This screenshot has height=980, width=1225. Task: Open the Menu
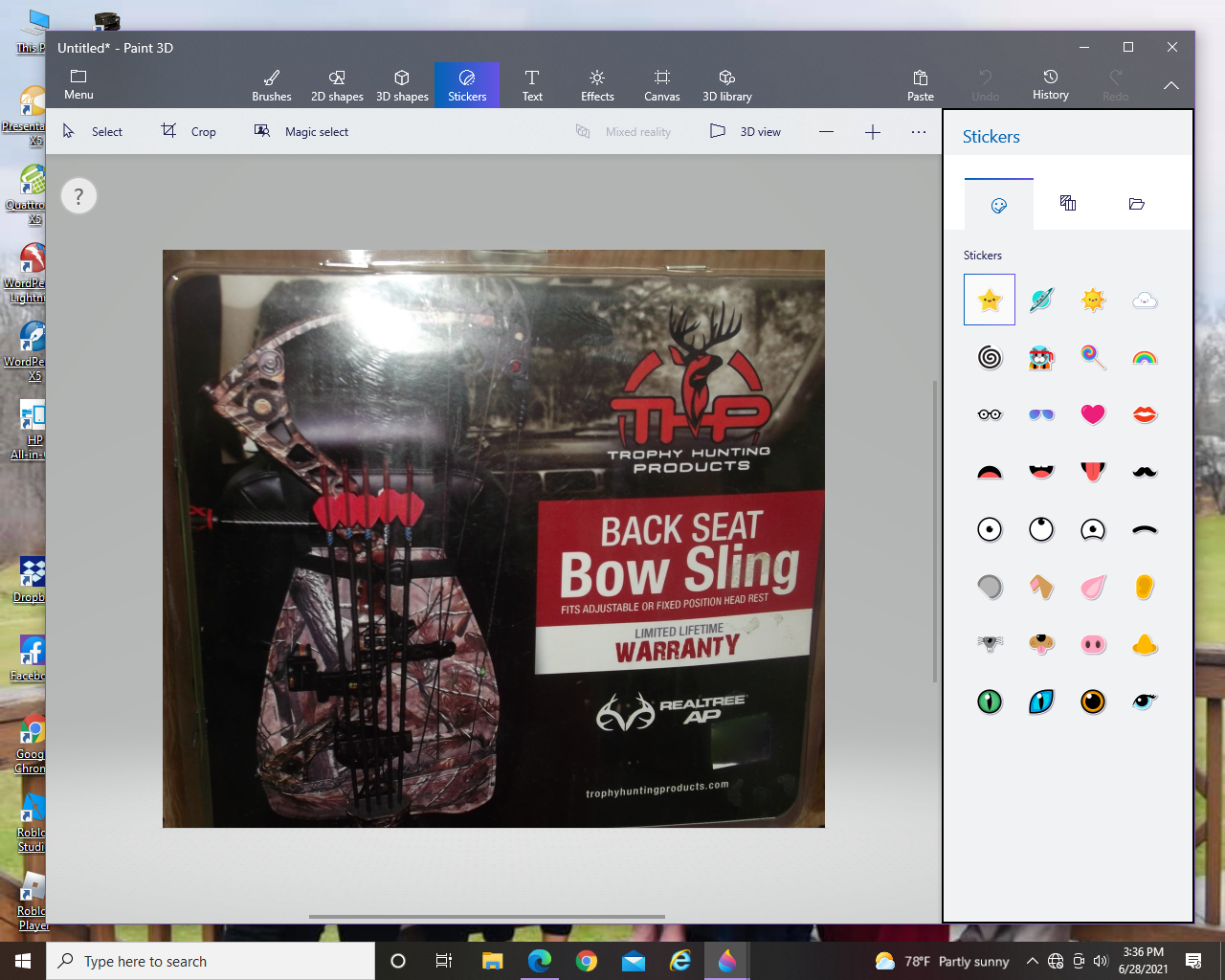[78, 85]
